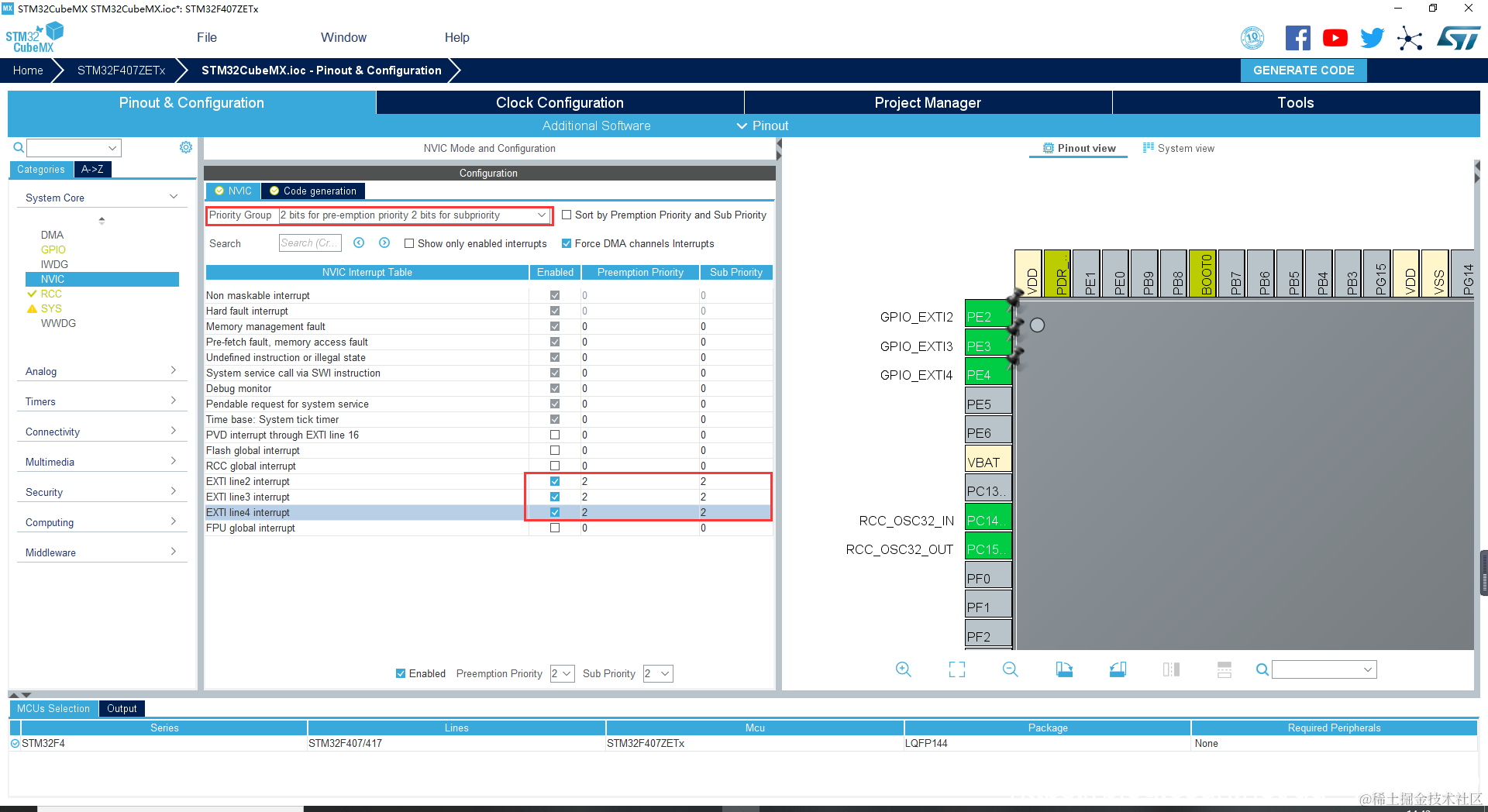Enable PVD interrupt through EXTI line 16
The height and width of the screenshot is (812, 1488).
(x=555, y=435)
